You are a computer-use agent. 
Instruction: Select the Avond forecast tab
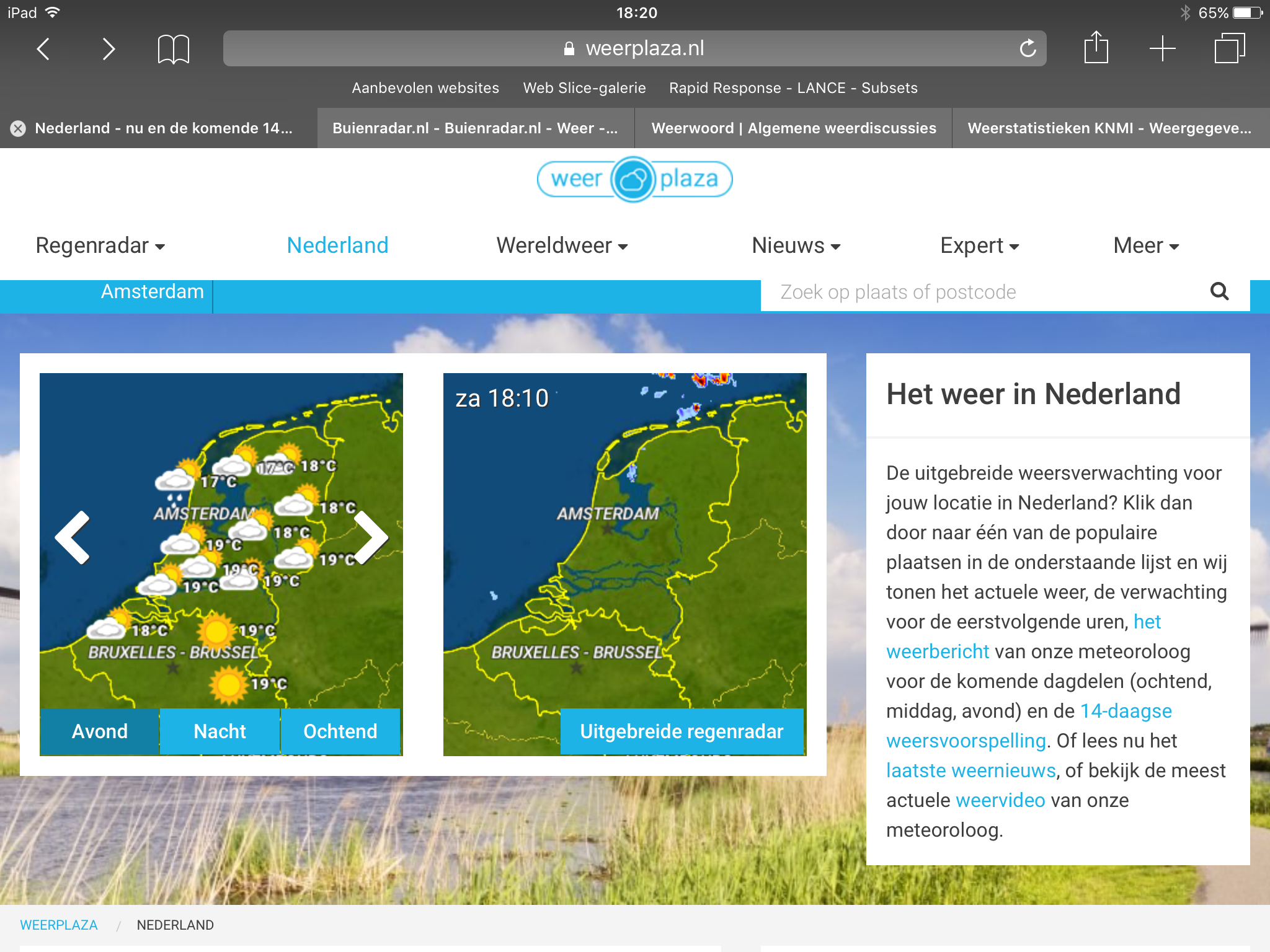coord(100,731)
